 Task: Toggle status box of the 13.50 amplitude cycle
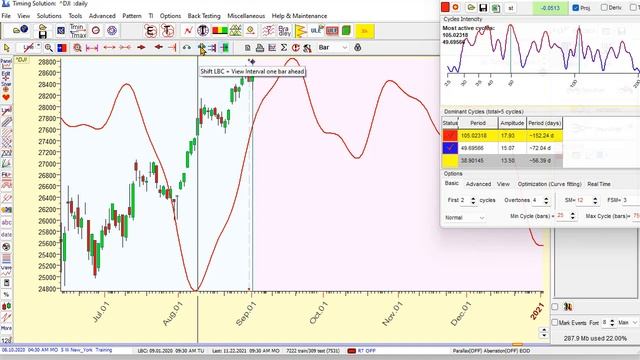450,161
